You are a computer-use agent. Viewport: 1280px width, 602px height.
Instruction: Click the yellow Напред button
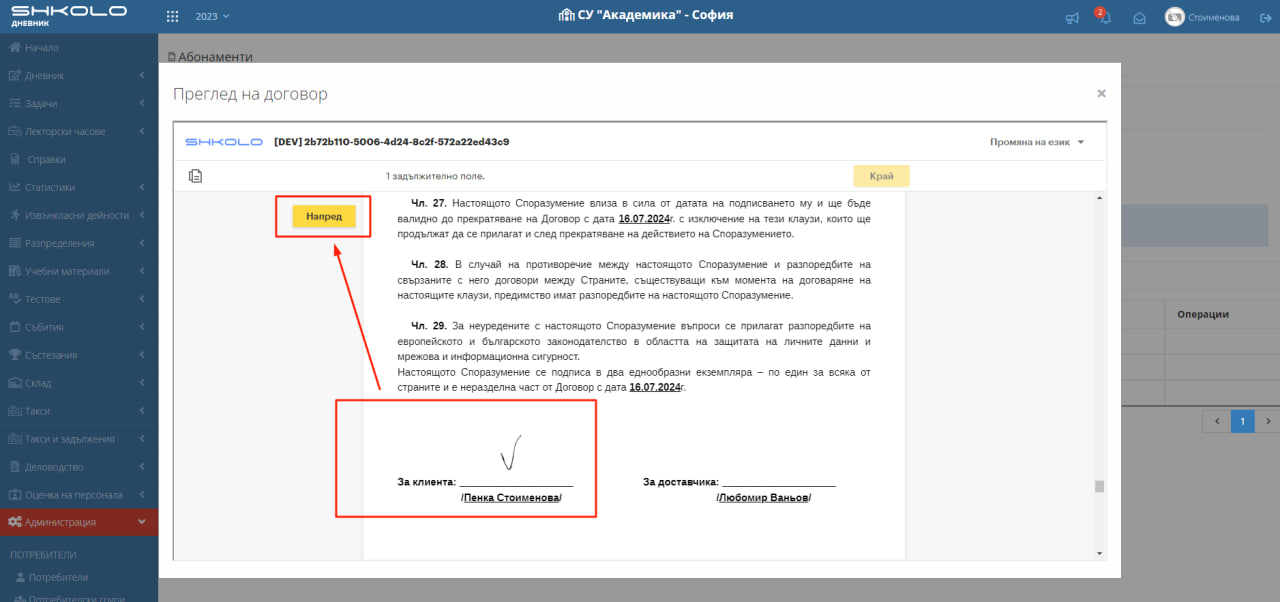323,216
